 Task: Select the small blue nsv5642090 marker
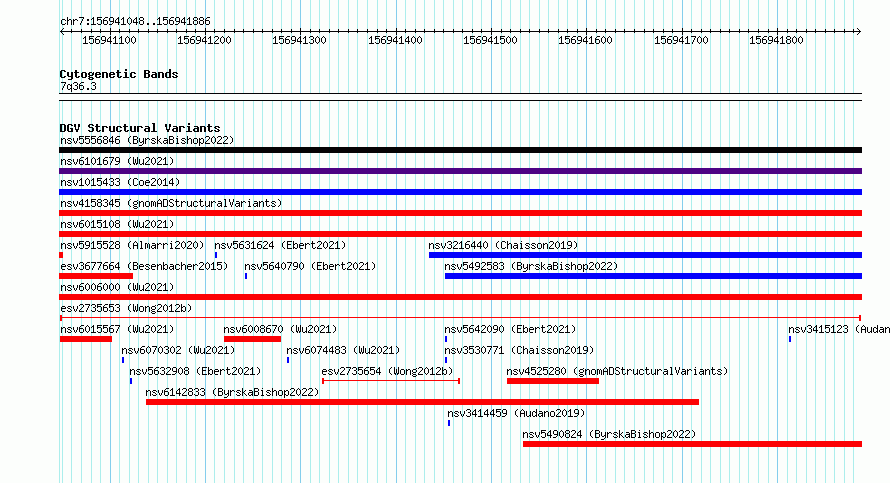coord(446,339)
